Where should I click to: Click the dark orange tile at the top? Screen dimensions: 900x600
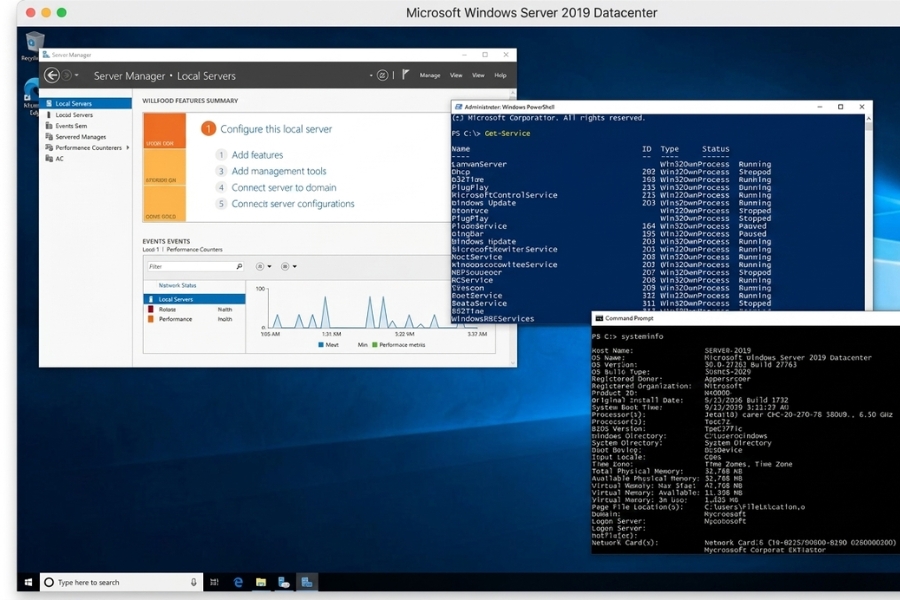click(165, 131)
